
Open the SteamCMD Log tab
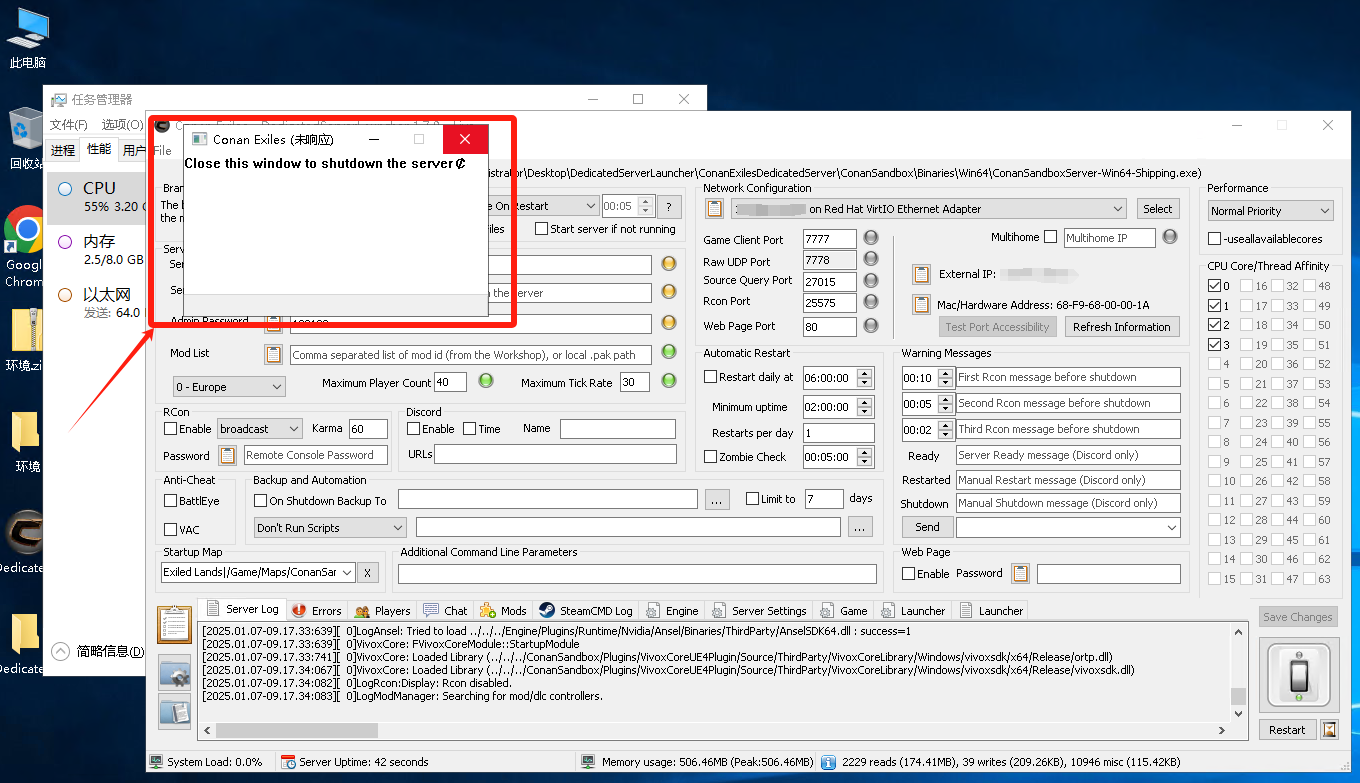[586, 611]
